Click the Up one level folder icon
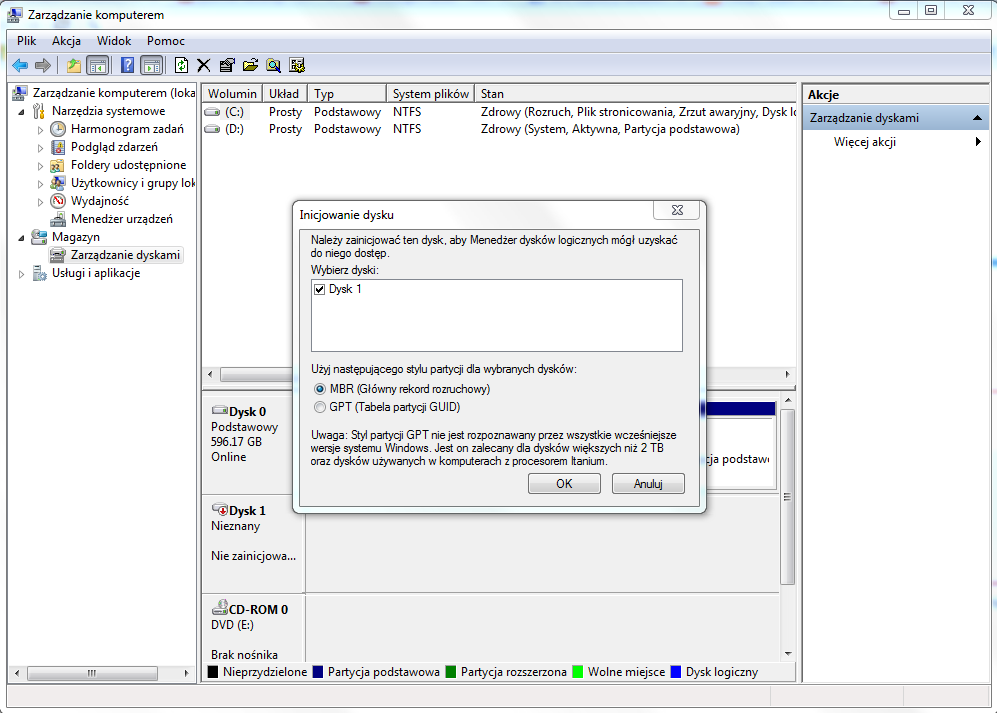Image resolution: width=997 pixels, height=713 pixels. point(74,65)
